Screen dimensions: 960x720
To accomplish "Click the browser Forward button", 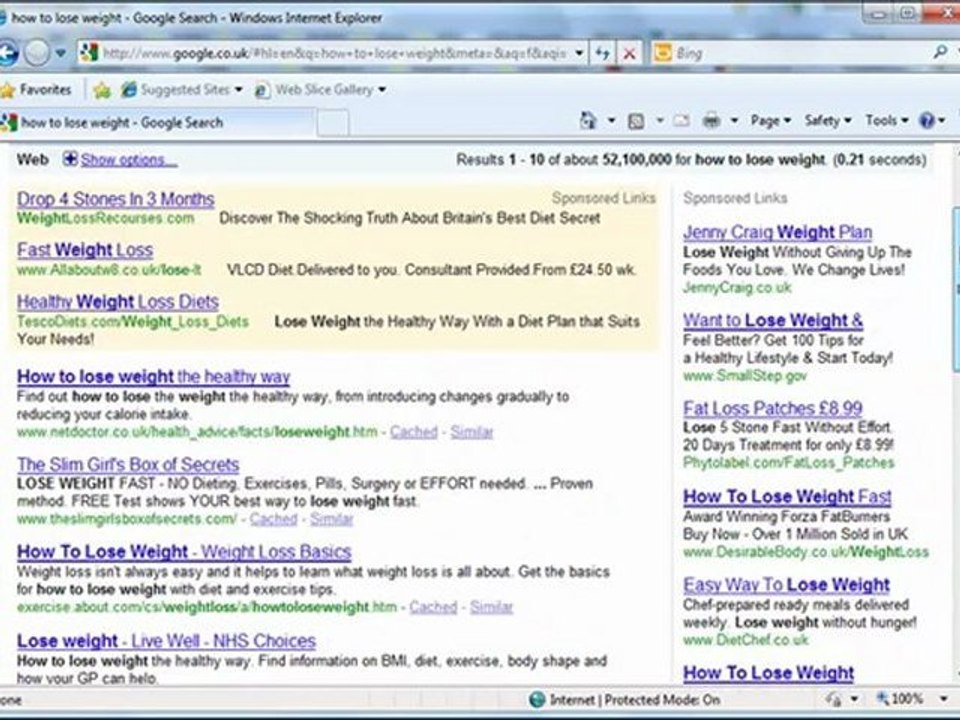I will tap(37, 54).
